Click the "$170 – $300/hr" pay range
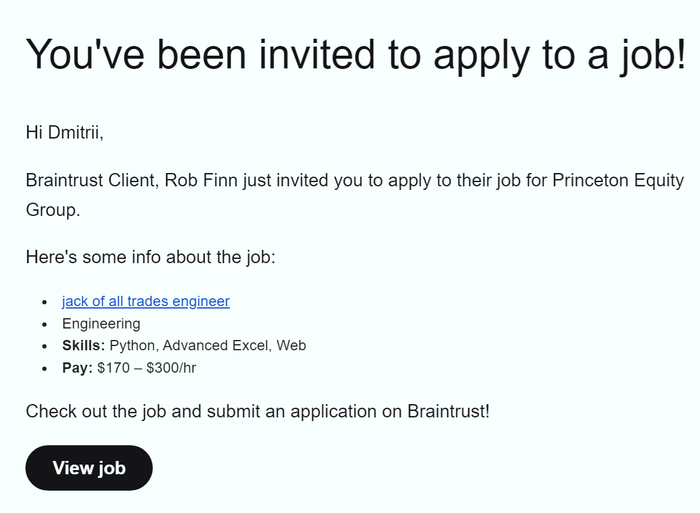 [x=148, y=367]
